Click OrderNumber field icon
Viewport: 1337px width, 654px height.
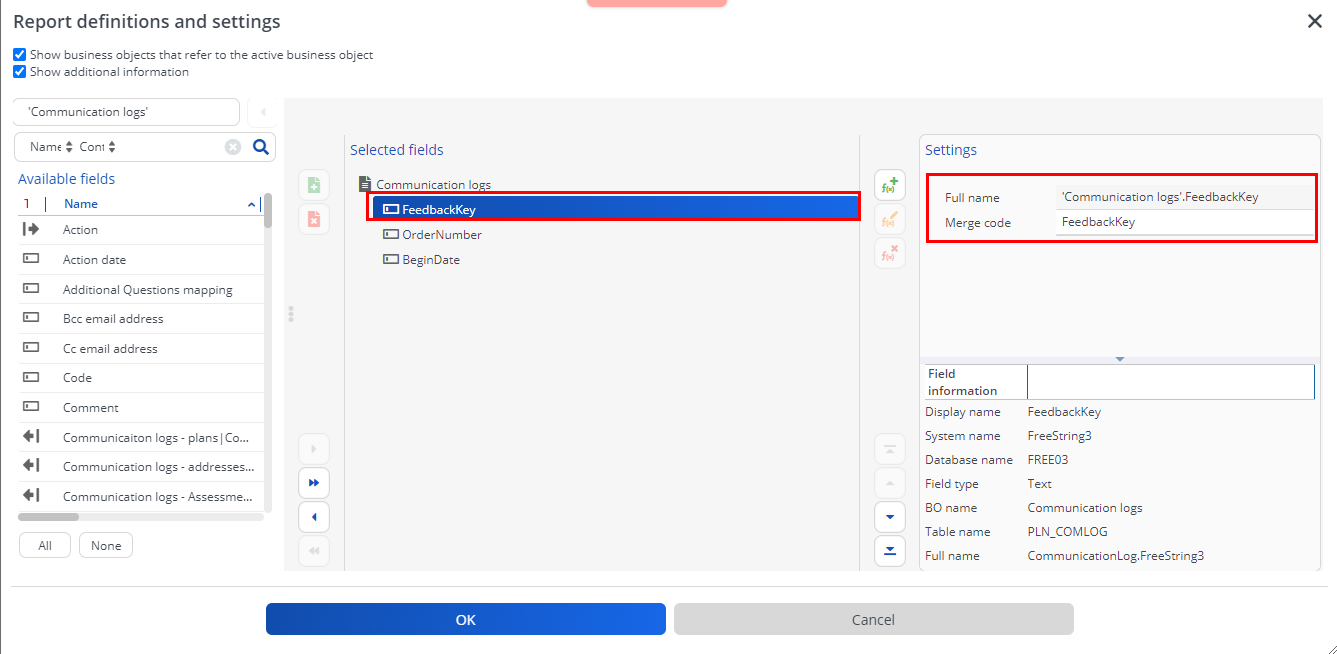pos(391,234)
